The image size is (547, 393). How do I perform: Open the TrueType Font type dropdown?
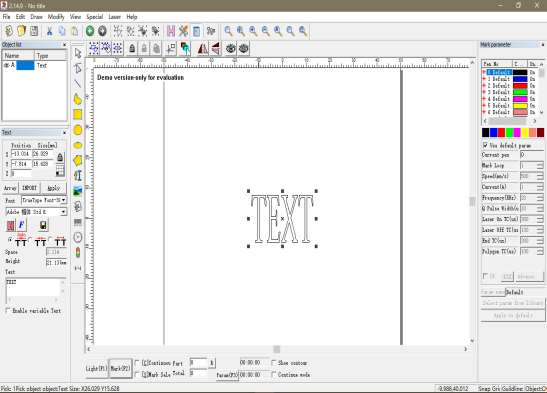(44, 200)
